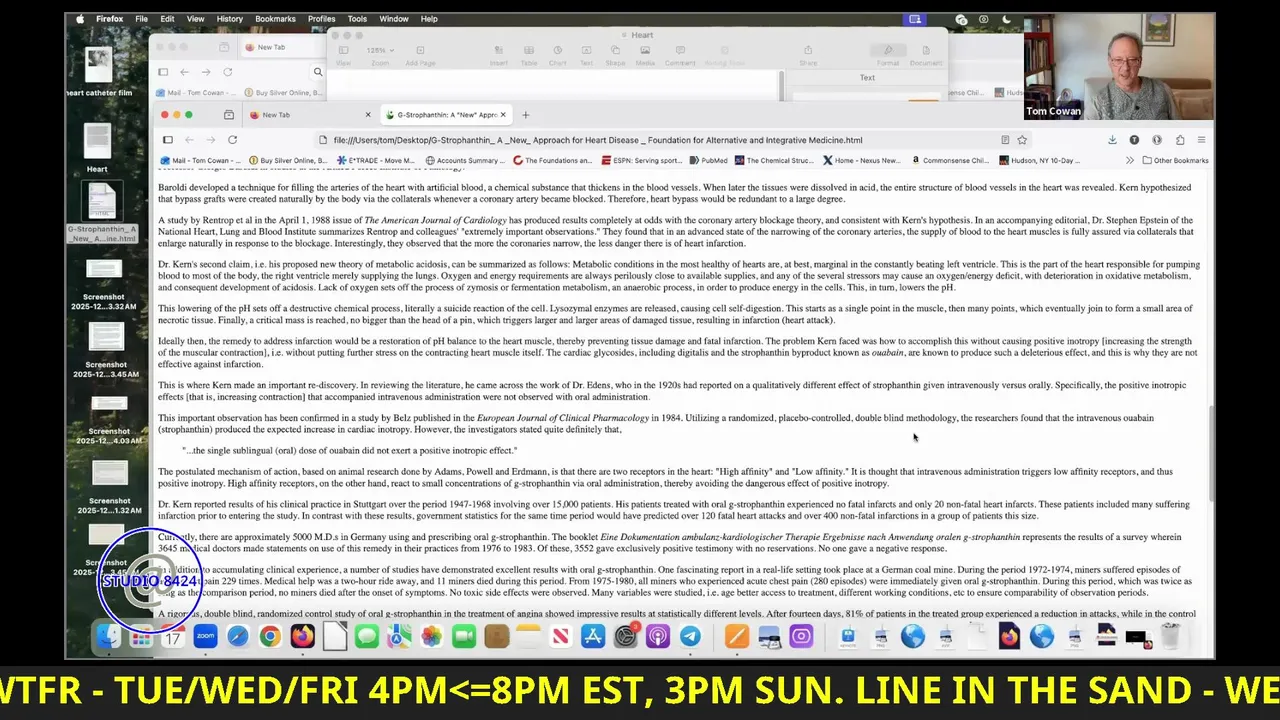Screen dimensions: 1280x720
Task: Open Firefox downloads panel
Action: click(1112, 140)
